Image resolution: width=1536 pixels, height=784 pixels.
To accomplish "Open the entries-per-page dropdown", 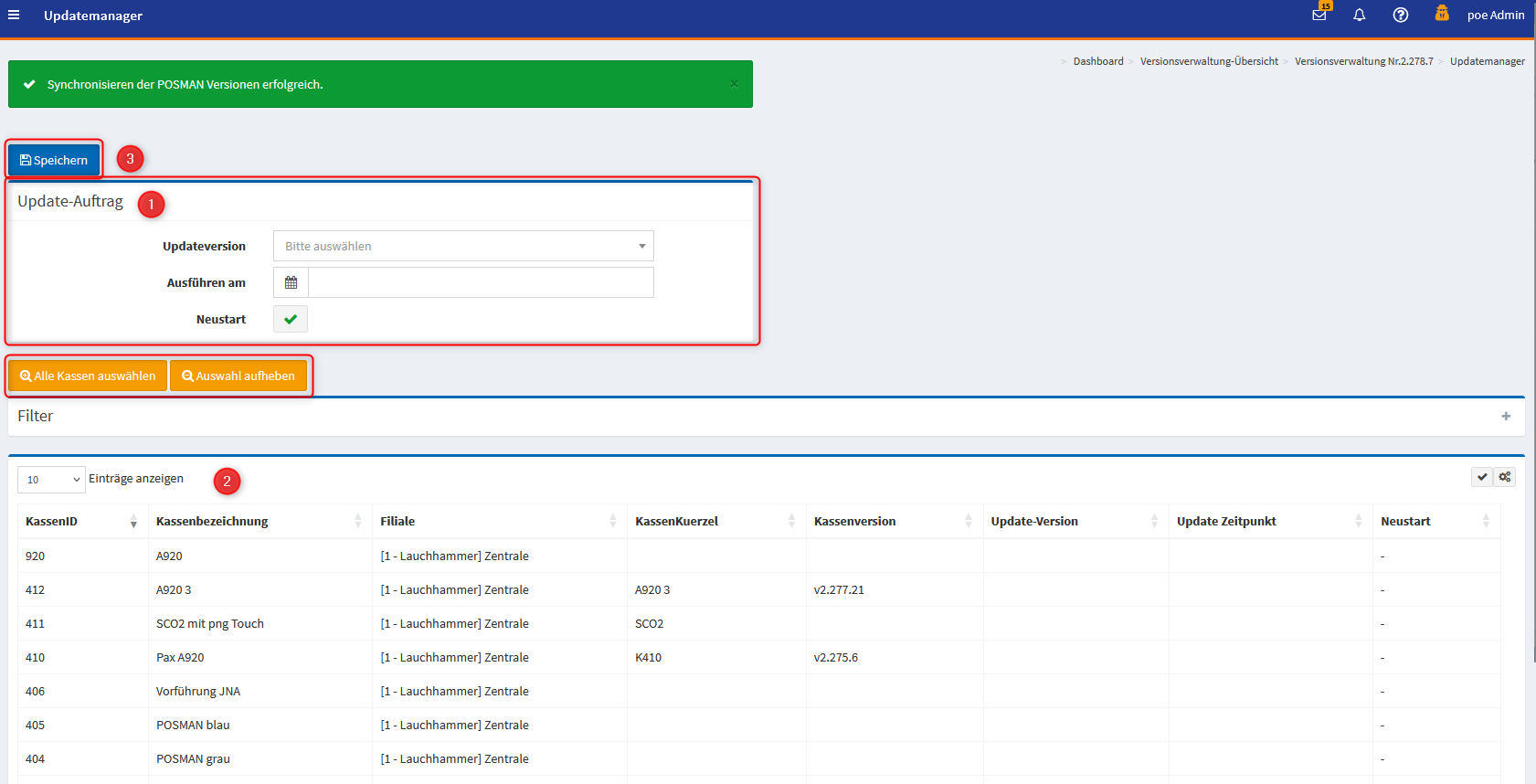I will [x=51, y=480].
